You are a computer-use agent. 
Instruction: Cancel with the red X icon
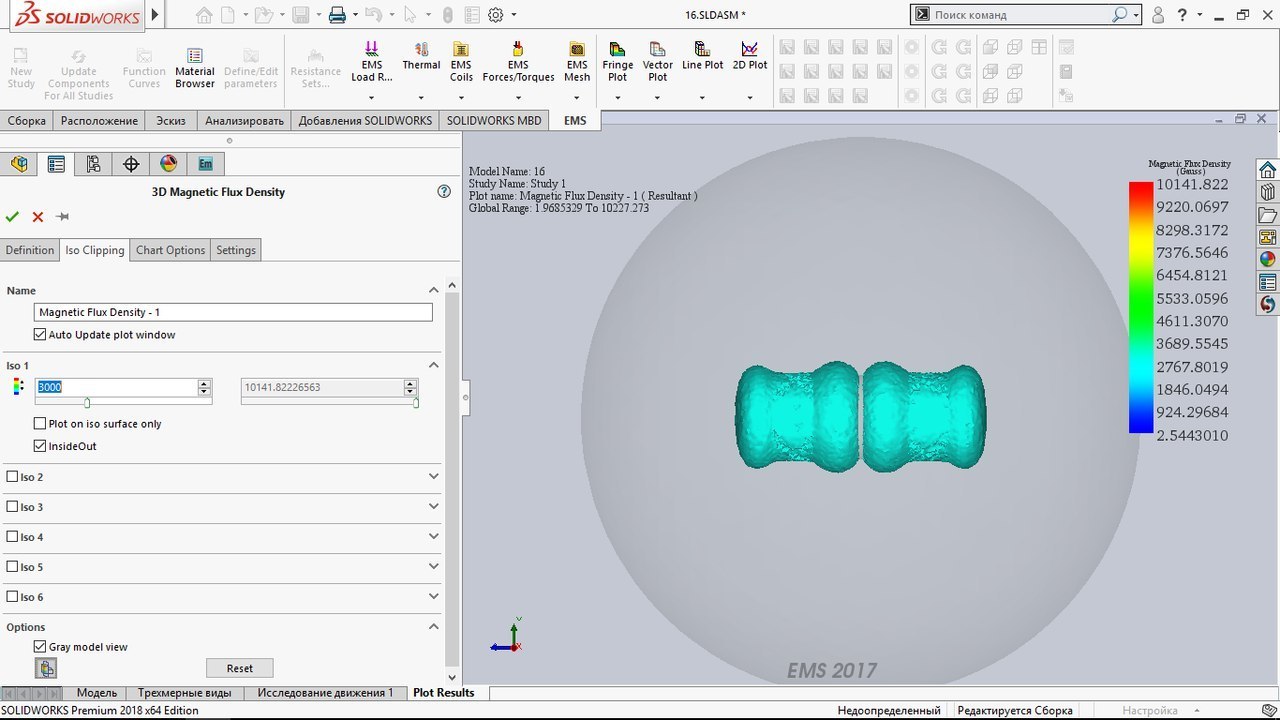click(38, 217)
